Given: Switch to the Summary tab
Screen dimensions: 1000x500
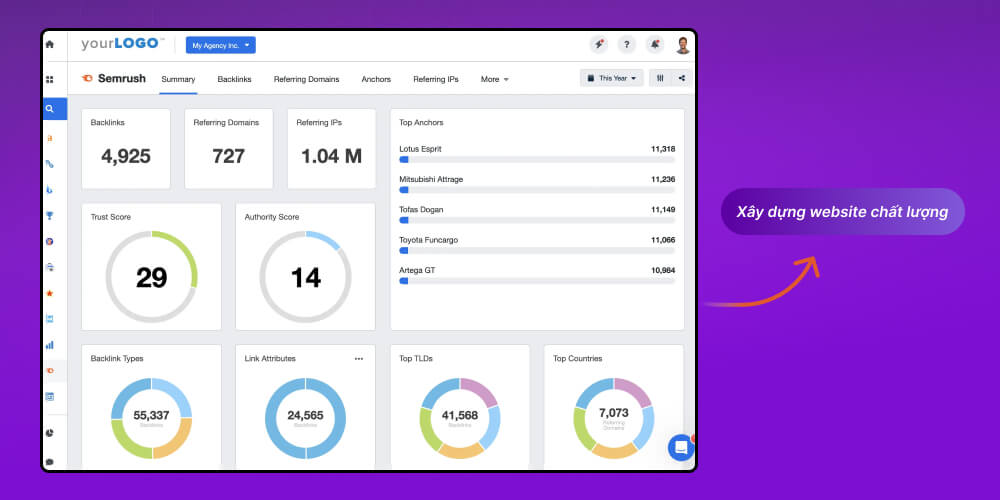Looking at the screenshot, I should tap(178, 80).
